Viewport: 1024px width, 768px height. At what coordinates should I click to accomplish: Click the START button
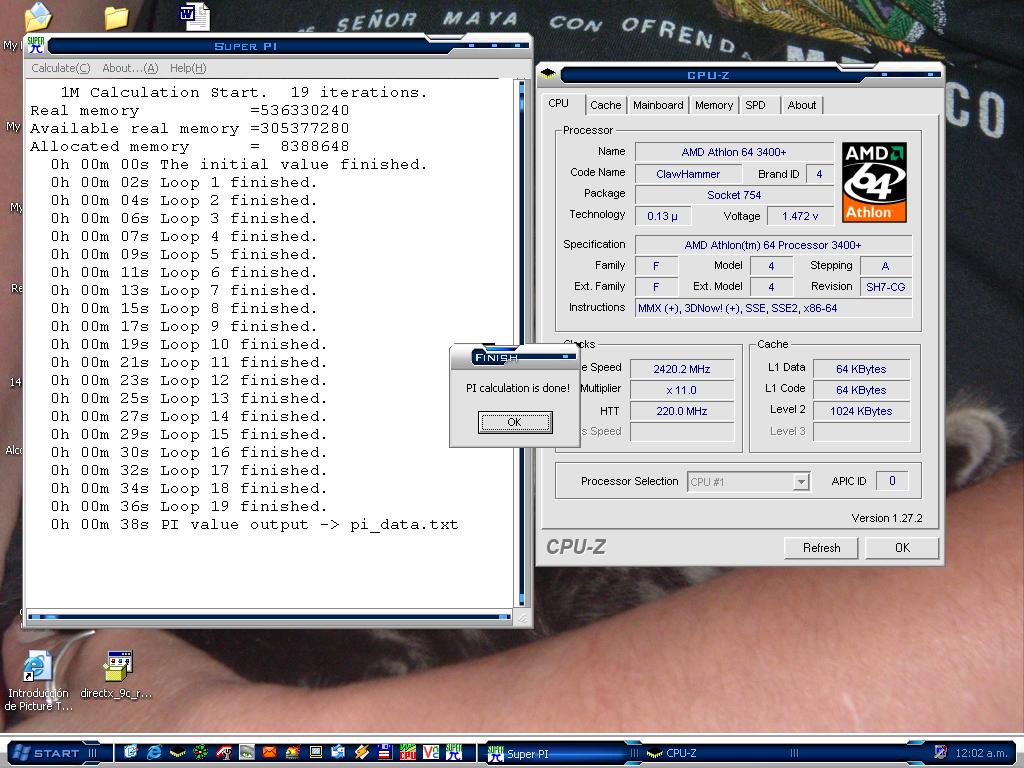click(55, 753)
